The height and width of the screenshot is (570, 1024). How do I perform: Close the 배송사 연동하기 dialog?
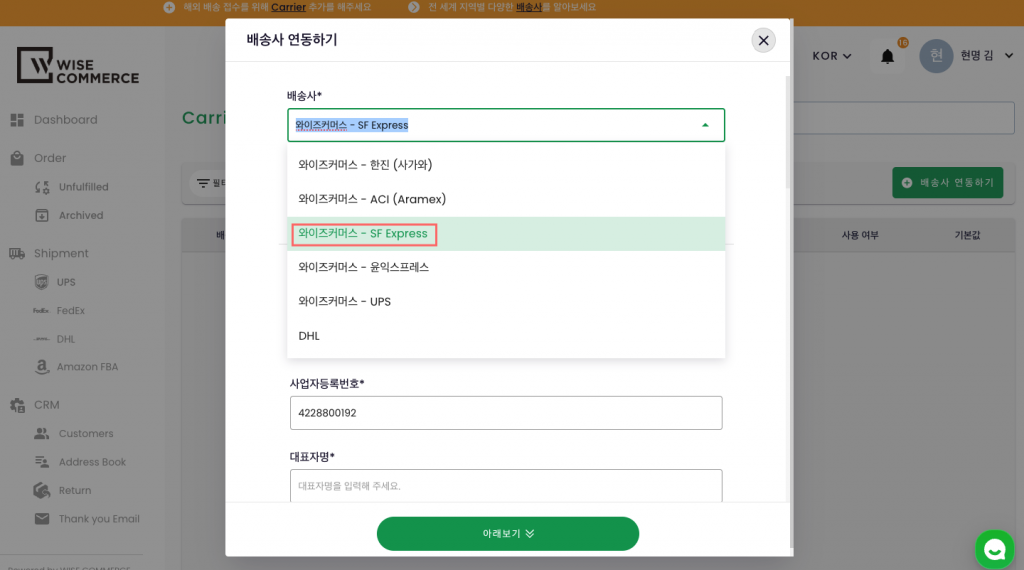763,40
